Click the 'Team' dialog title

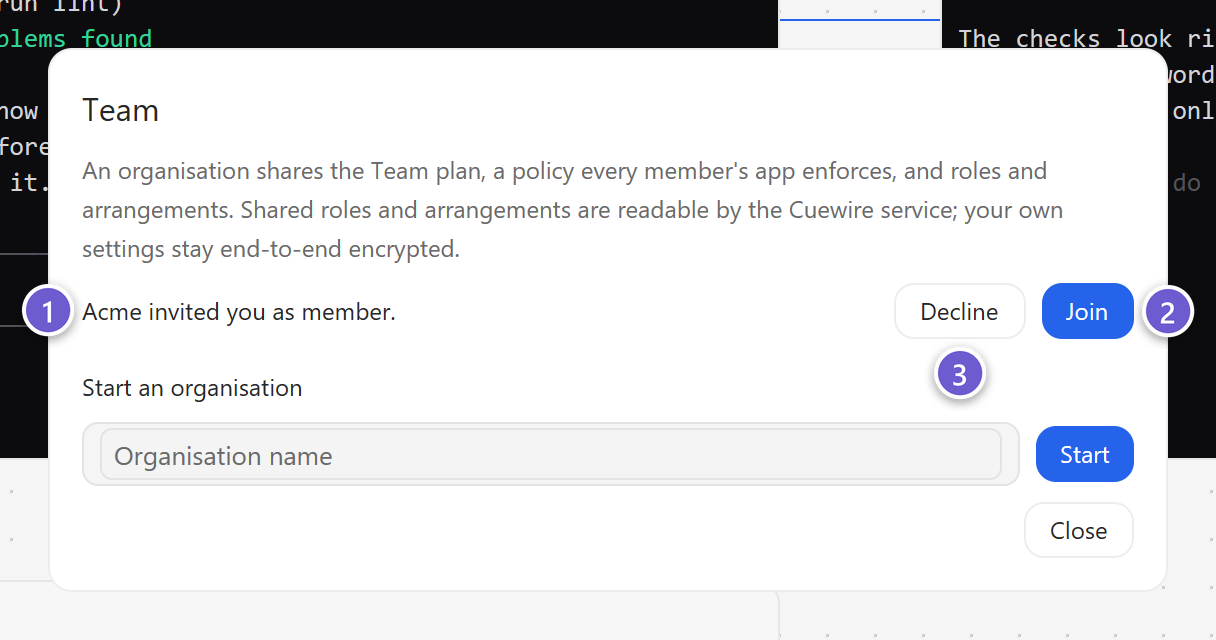pyautogui.click(x=120, y=110)
